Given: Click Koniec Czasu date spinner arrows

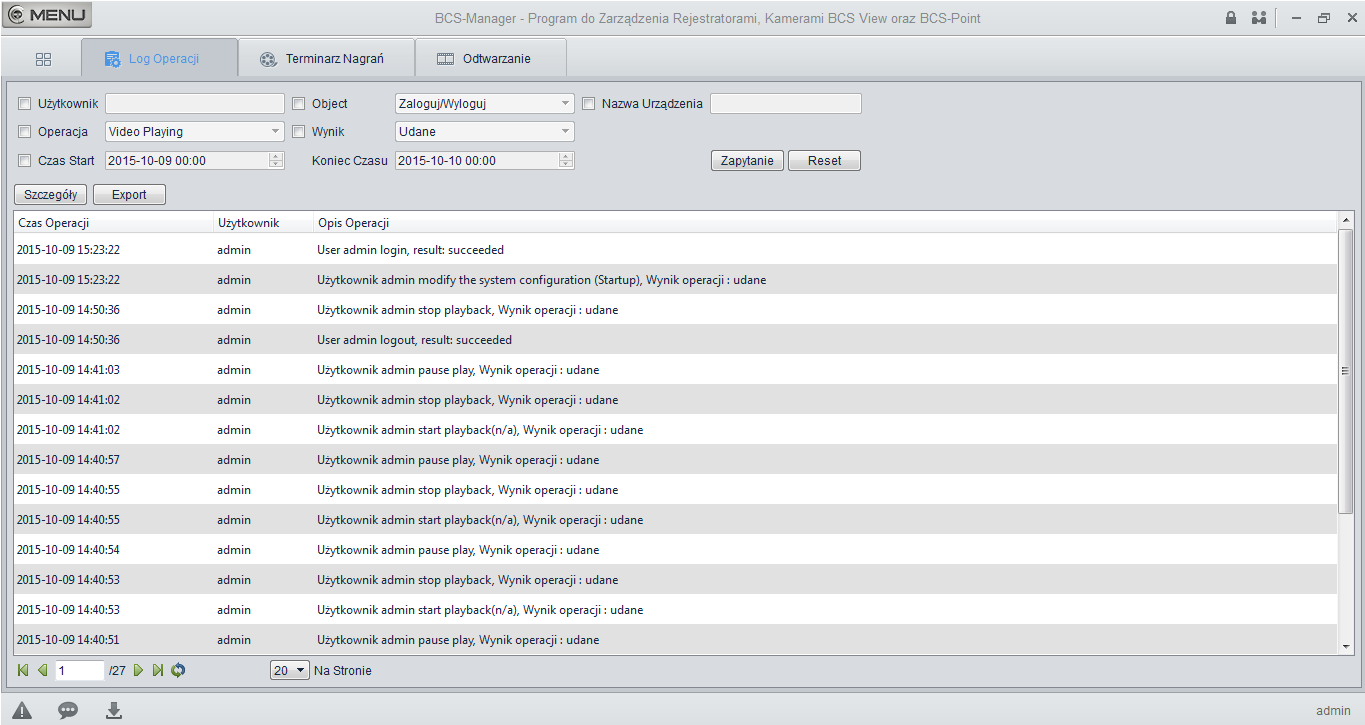Looking at the screenshot, I should click(567, 160).
